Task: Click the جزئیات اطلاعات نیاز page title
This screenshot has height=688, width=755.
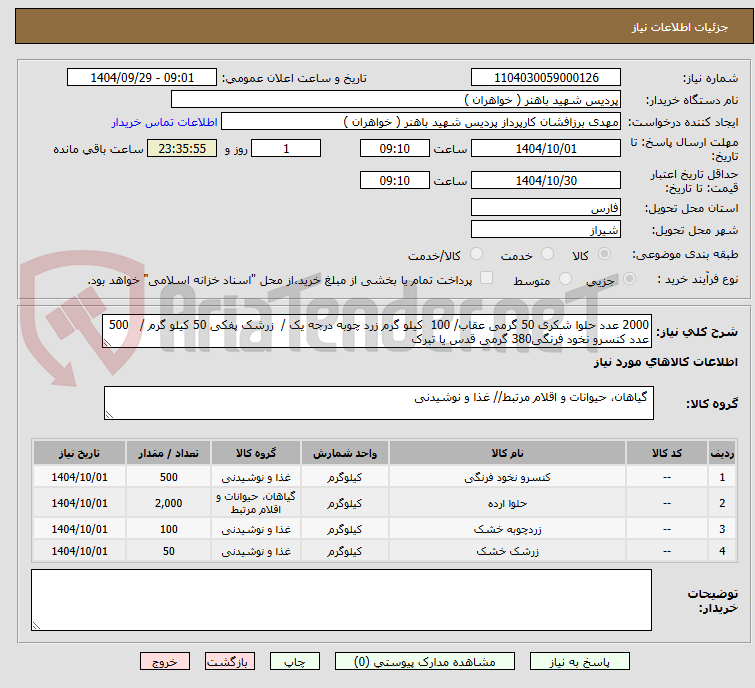Action: coord(680,27)
